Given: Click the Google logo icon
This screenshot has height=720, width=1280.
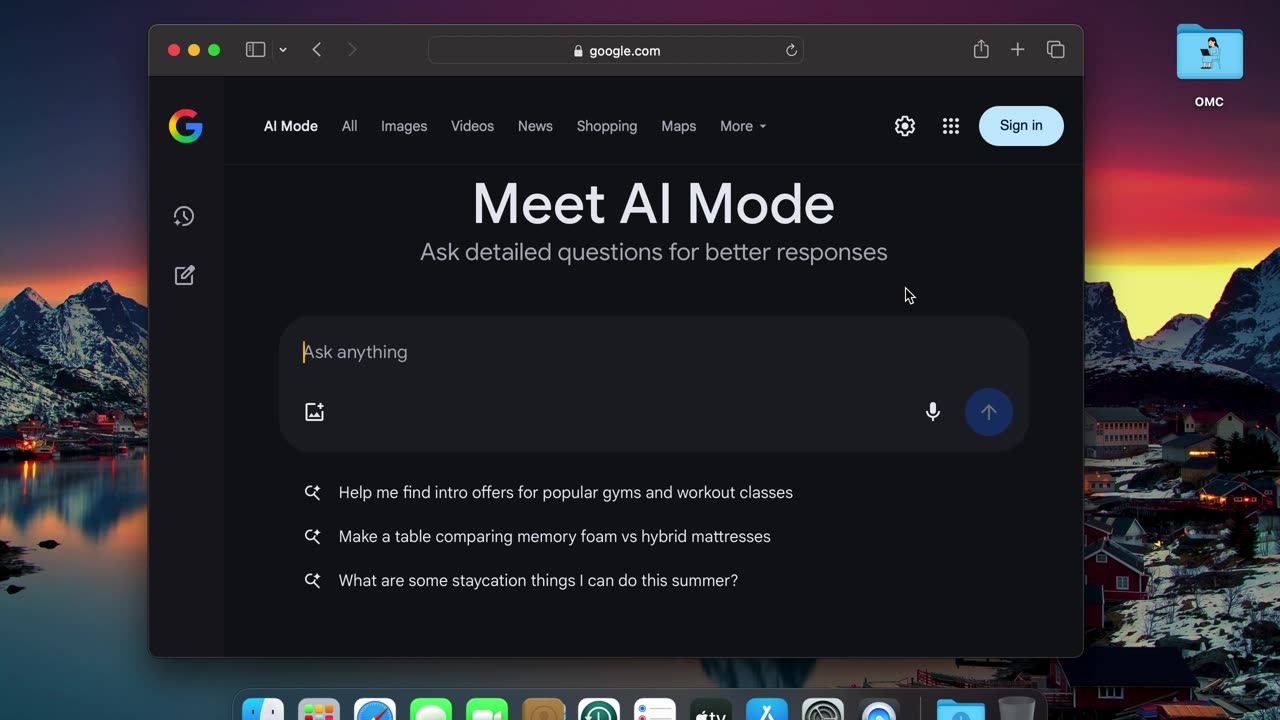Looking at the screenshot, I should coord(186,126).
